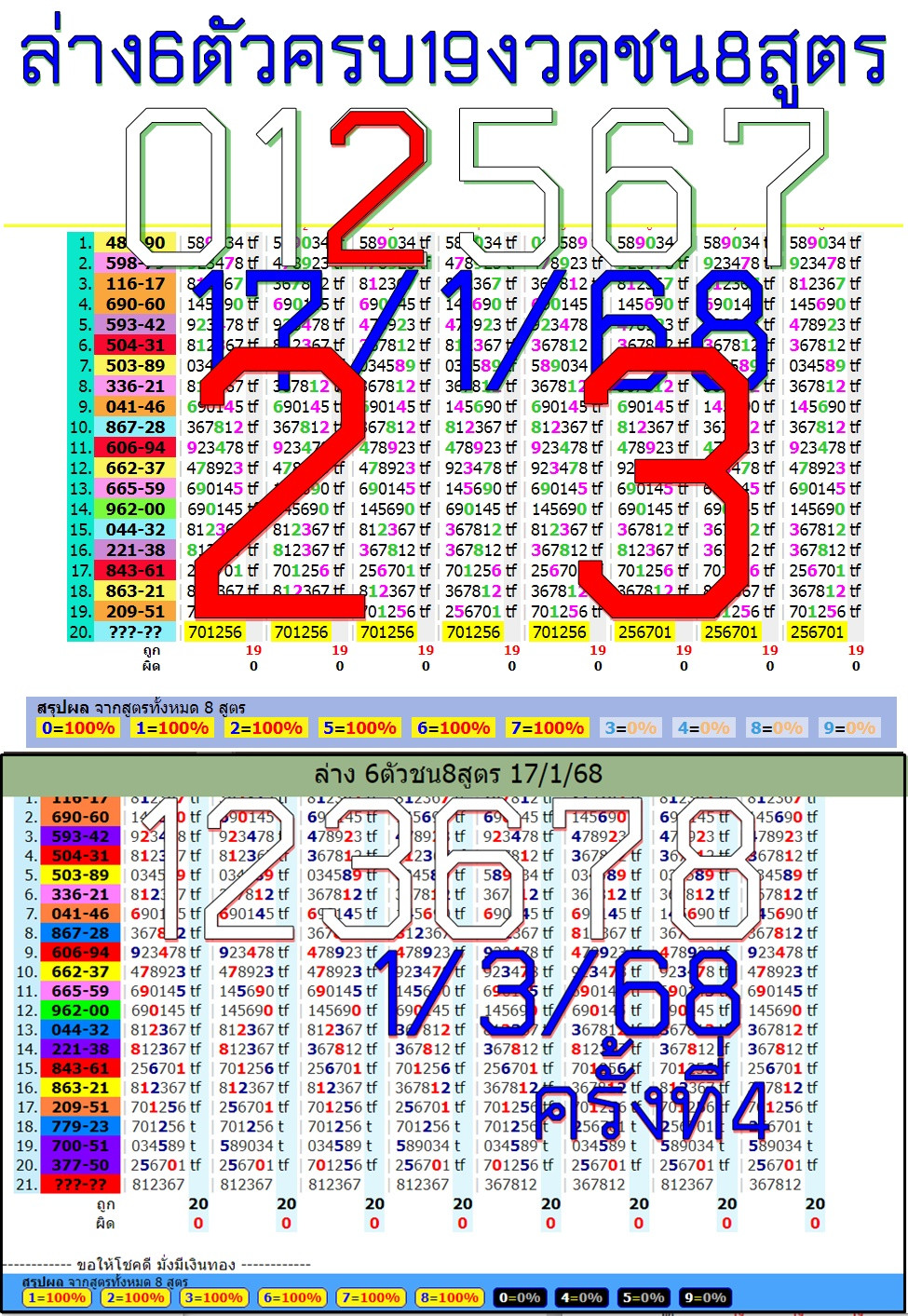The image size is (908, 1316).
Task: Select row label 863-21 in upper table
Action: (x=135, y=590)
